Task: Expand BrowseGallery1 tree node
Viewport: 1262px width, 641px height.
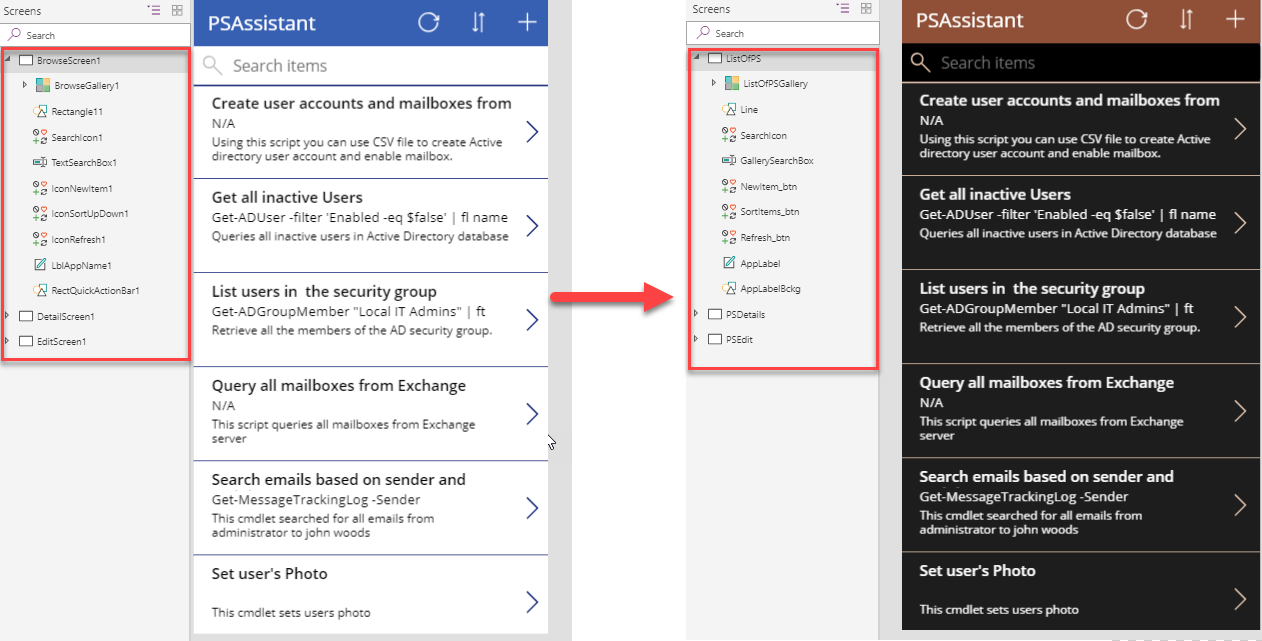Action: point(25,86)
